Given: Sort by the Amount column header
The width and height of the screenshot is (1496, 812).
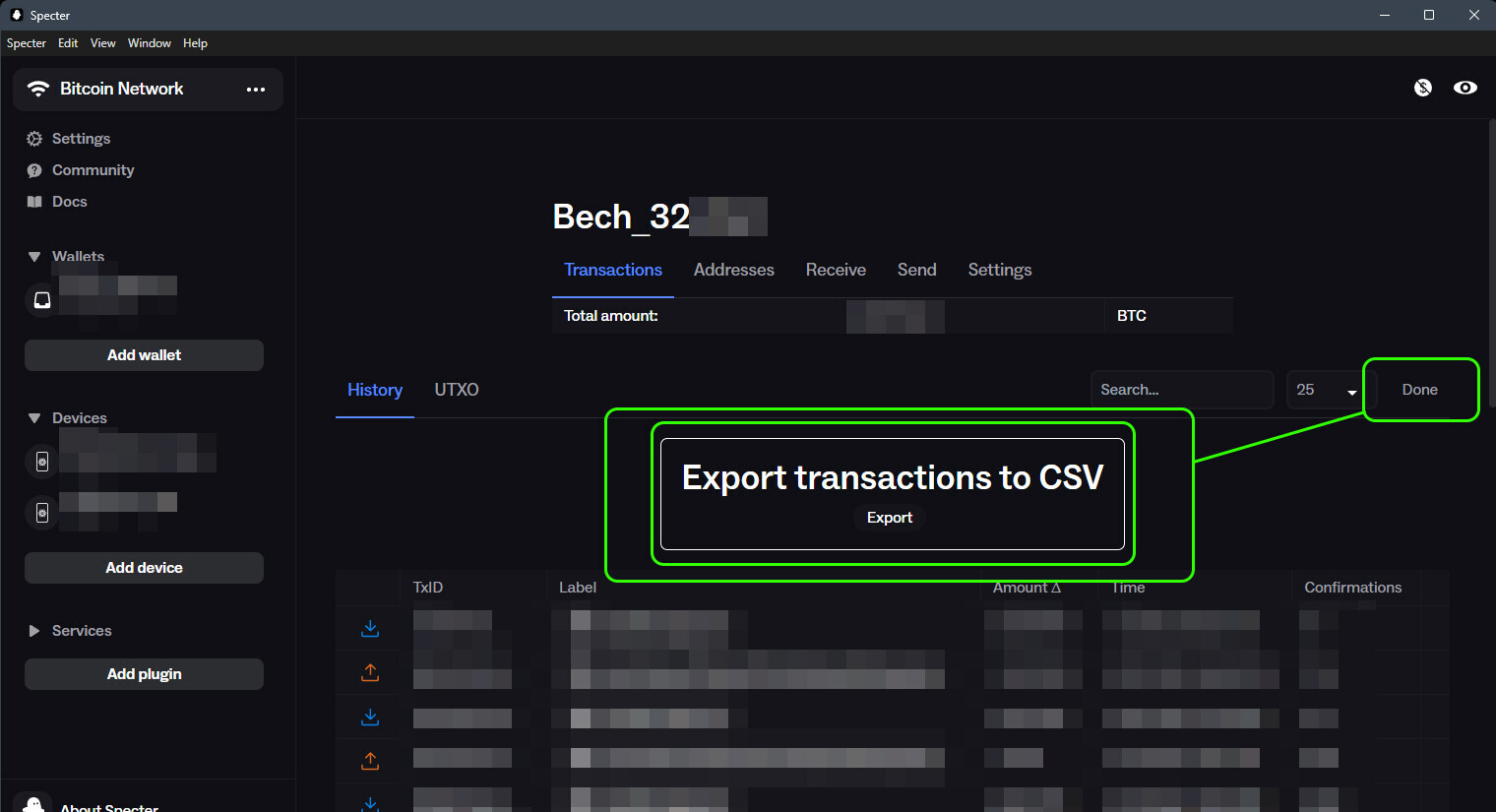Looking at the screenshot, I should [x=1027, y=588].
